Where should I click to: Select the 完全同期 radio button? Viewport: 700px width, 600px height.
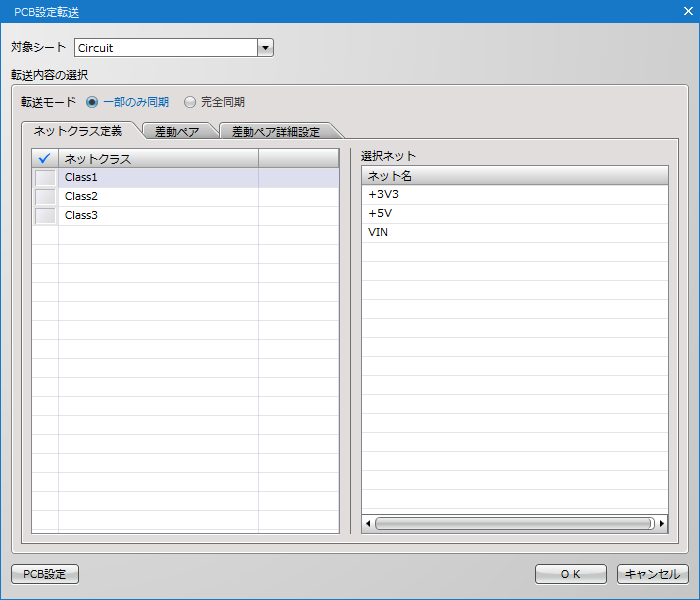pyautogui.click(x=190, y=102)
